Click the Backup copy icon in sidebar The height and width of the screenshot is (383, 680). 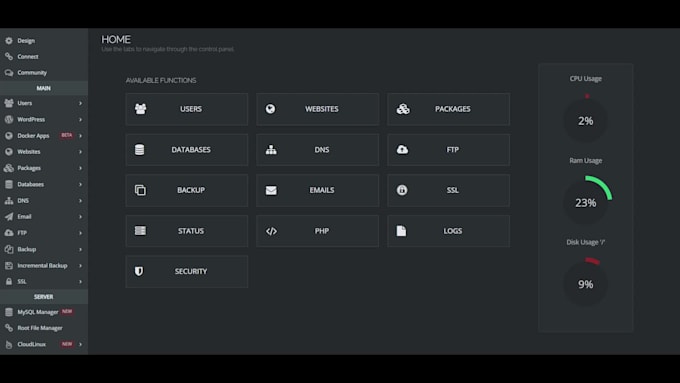[9, 249]
